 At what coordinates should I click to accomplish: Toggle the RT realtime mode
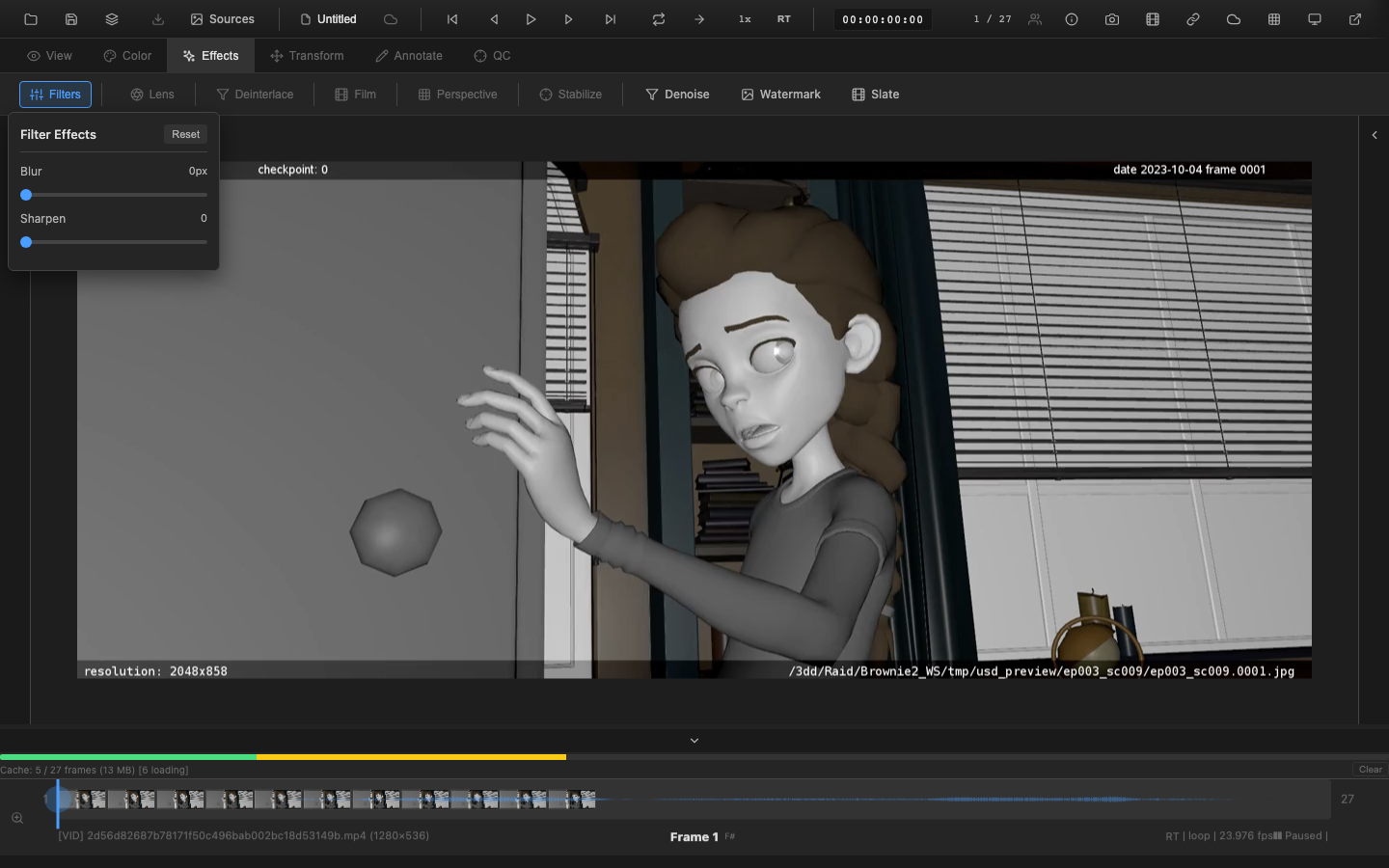[784, 19]
